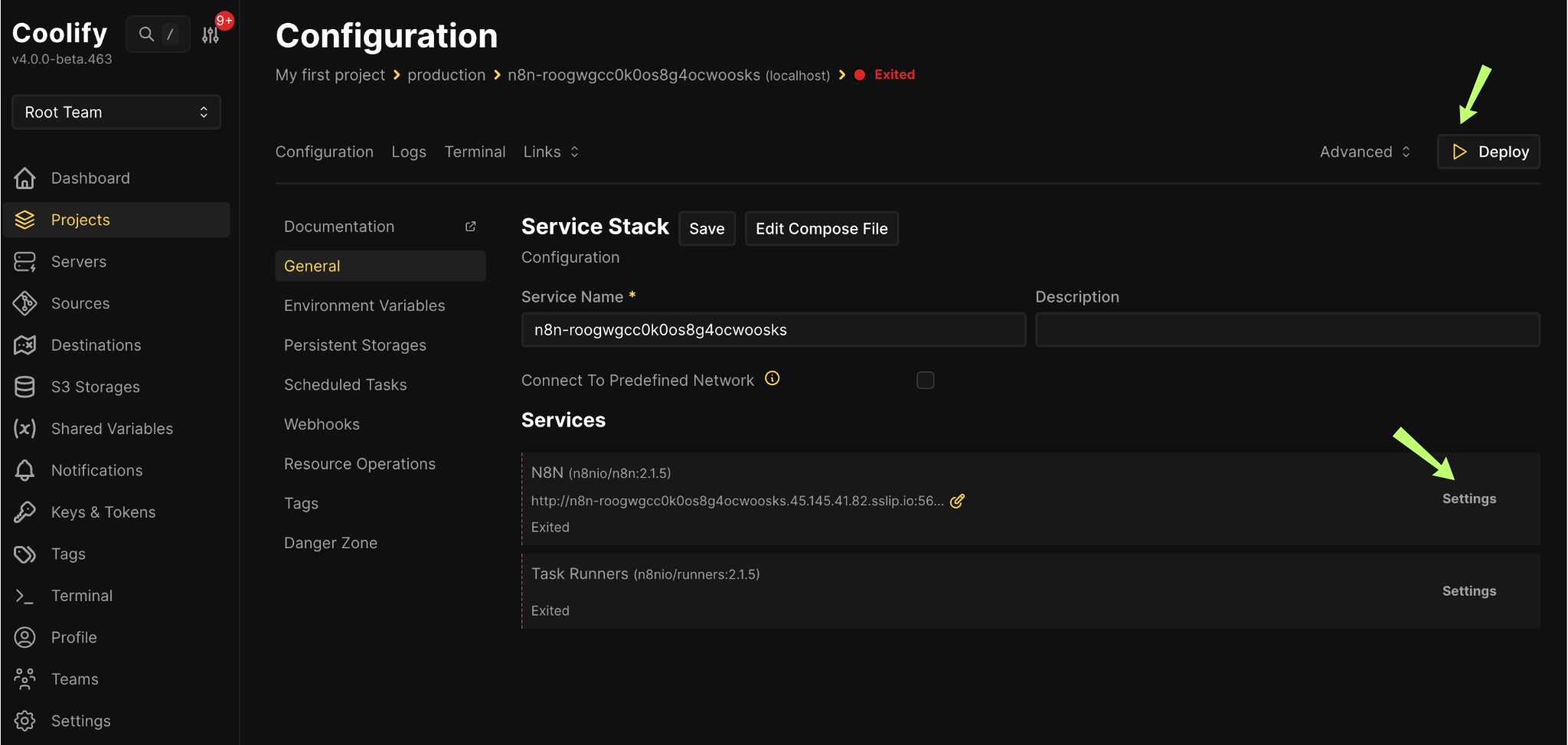
Task: Open Edit Compose File
Action: (x=821, y=228)
